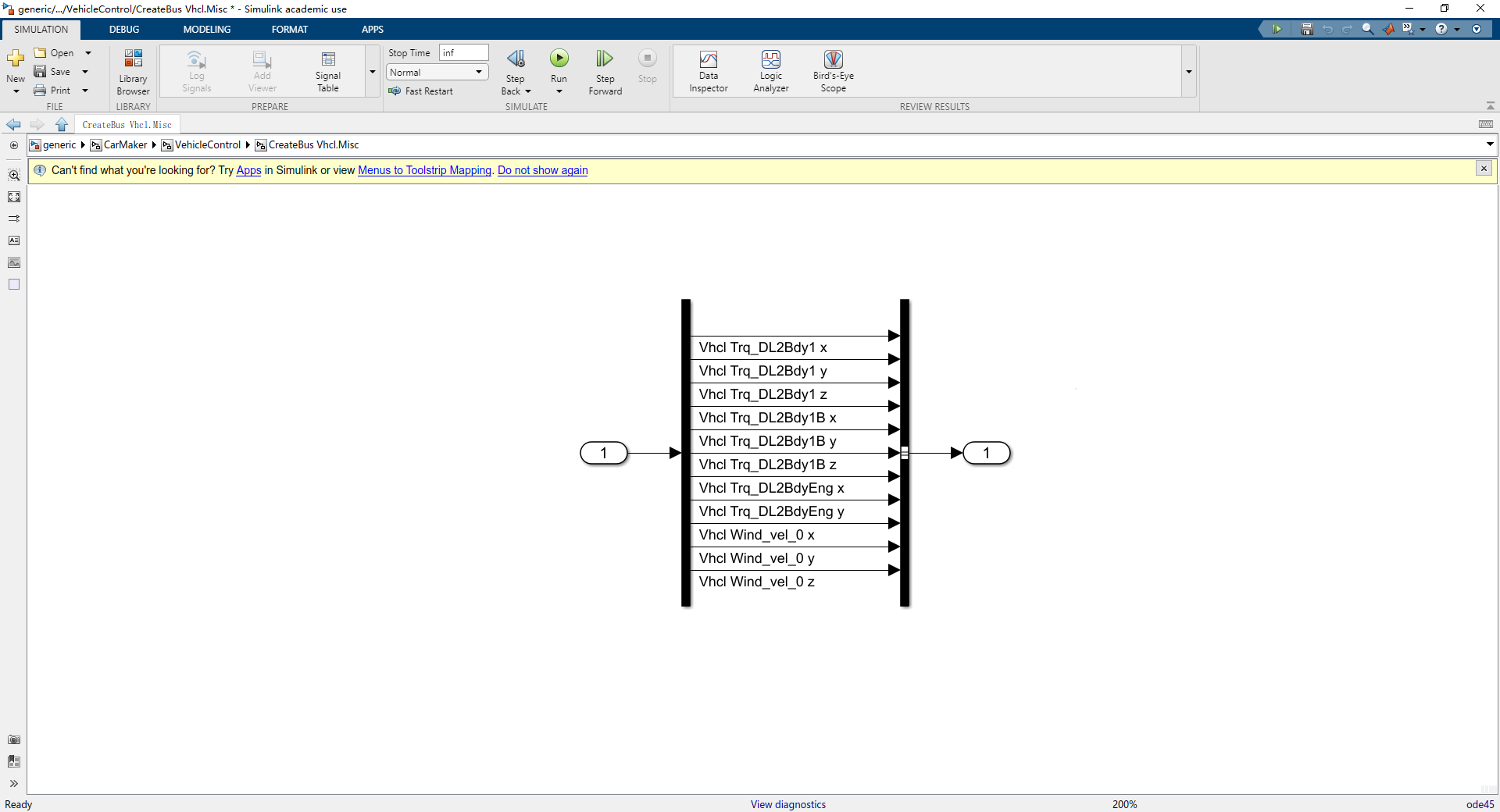Select the output port 1 block

click(987, 453)
